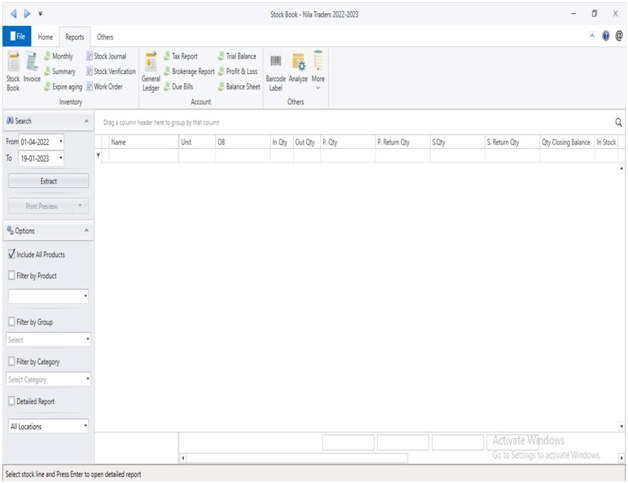628x483 pixels.
Task: Switch to the Others tab
Action: pos(105,37)
